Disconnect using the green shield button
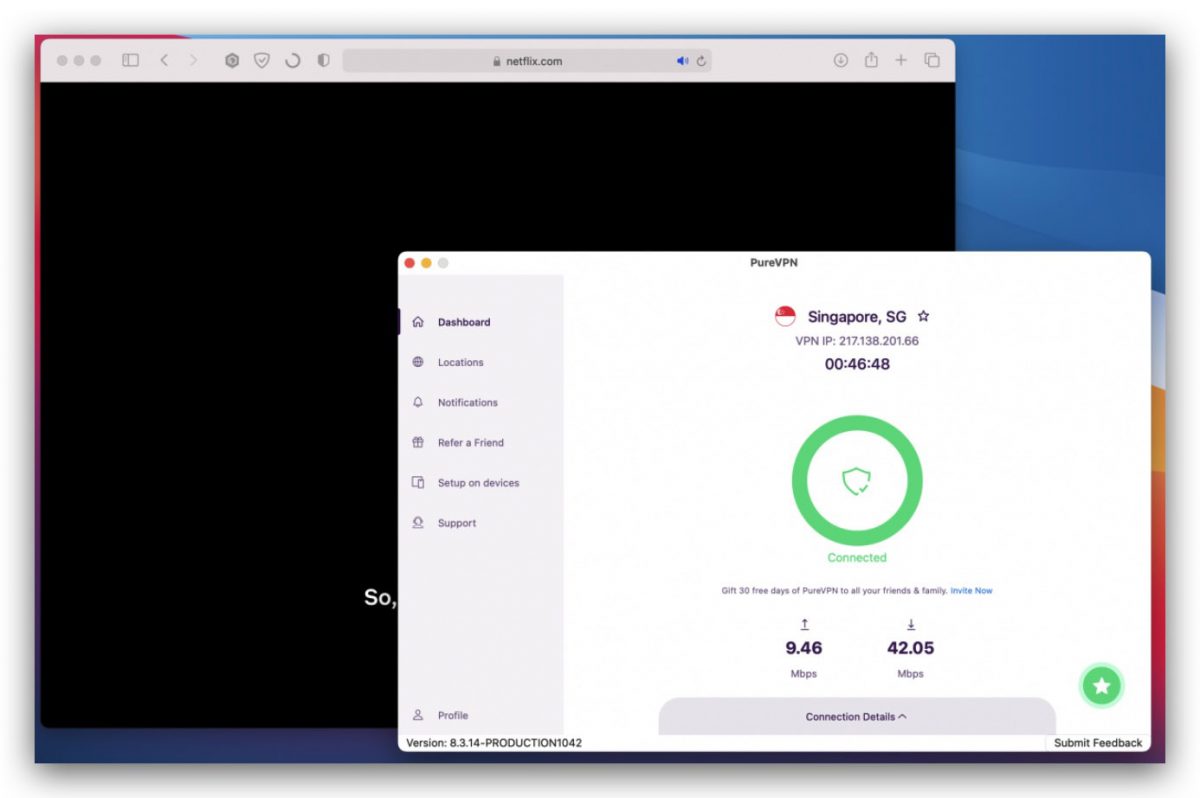 pyautogui.click(x=857, y=481)
